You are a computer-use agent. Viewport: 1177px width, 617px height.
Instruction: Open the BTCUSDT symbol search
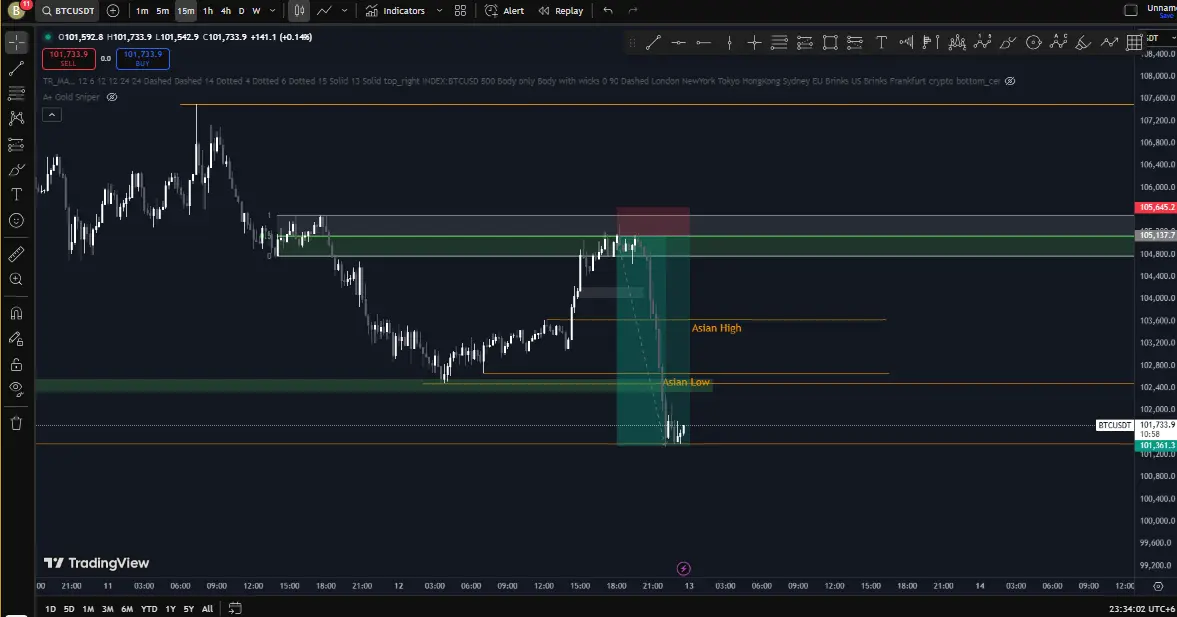point(68,11)
